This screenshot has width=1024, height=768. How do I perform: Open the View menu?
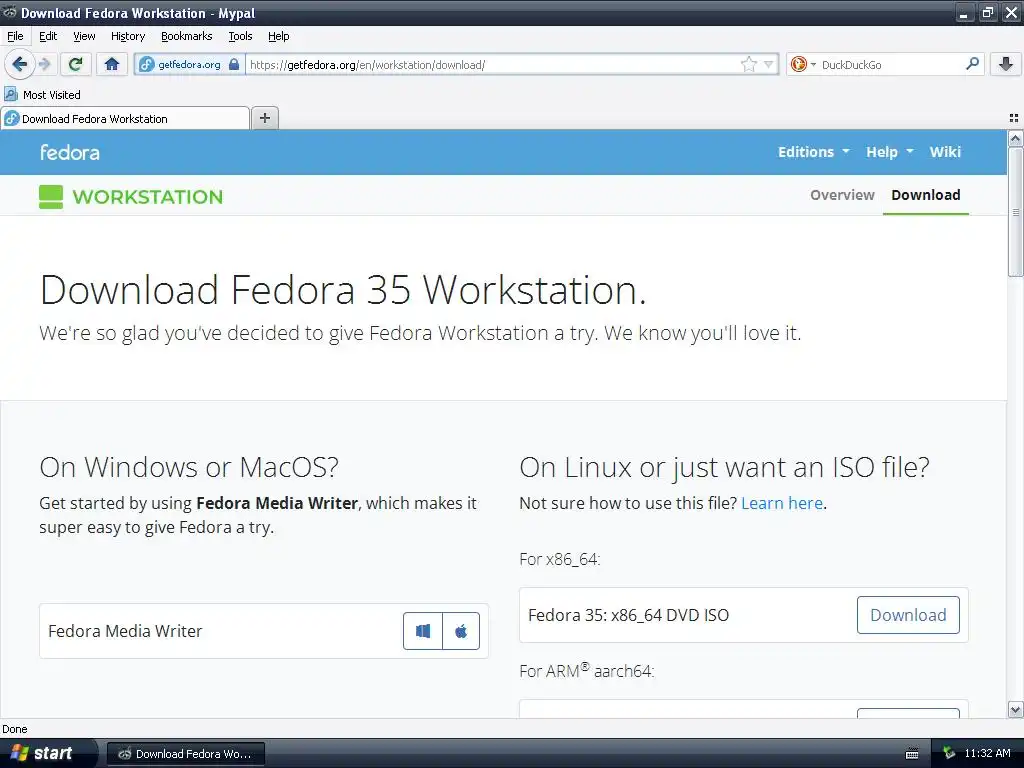(84, 36)
